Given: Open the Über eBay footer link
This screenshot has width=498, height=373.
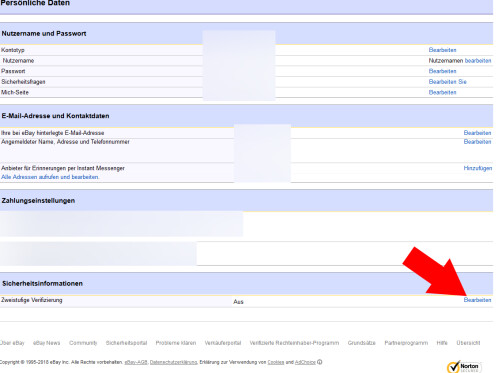Looking at the screenshot, I should [12, 343].
